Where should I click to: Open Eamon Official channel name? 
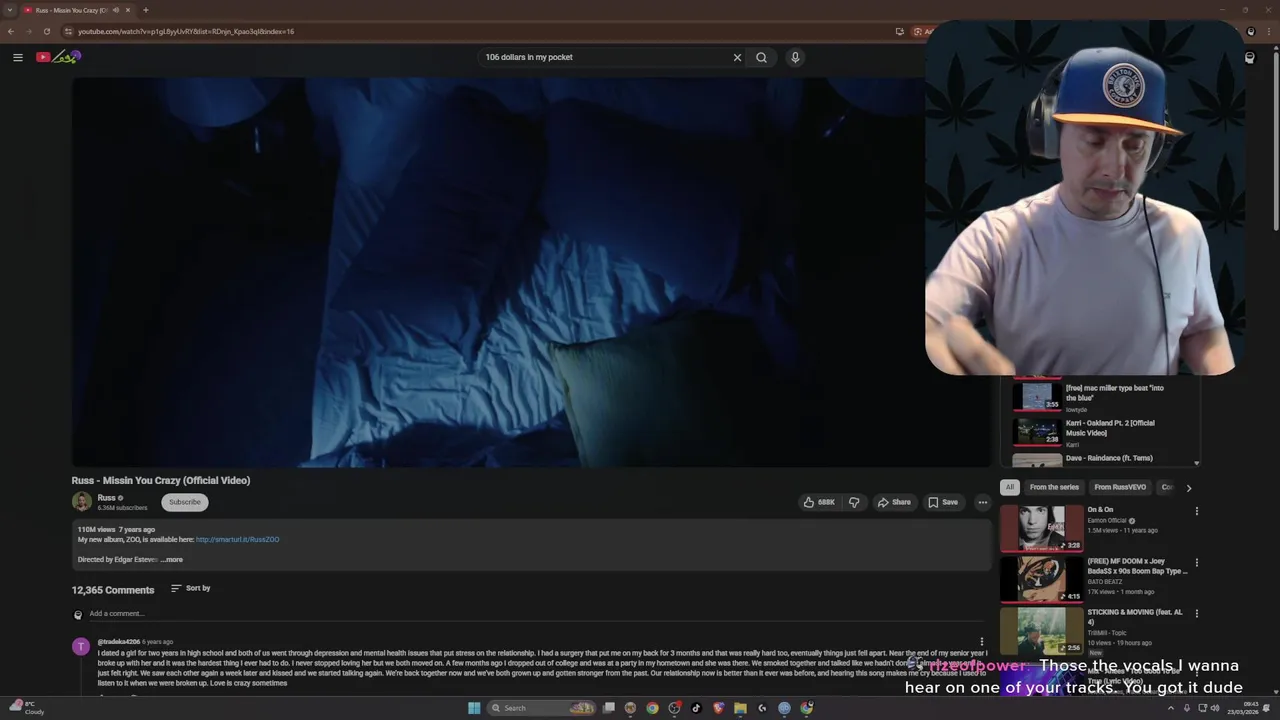click(x=1107, y=521)
